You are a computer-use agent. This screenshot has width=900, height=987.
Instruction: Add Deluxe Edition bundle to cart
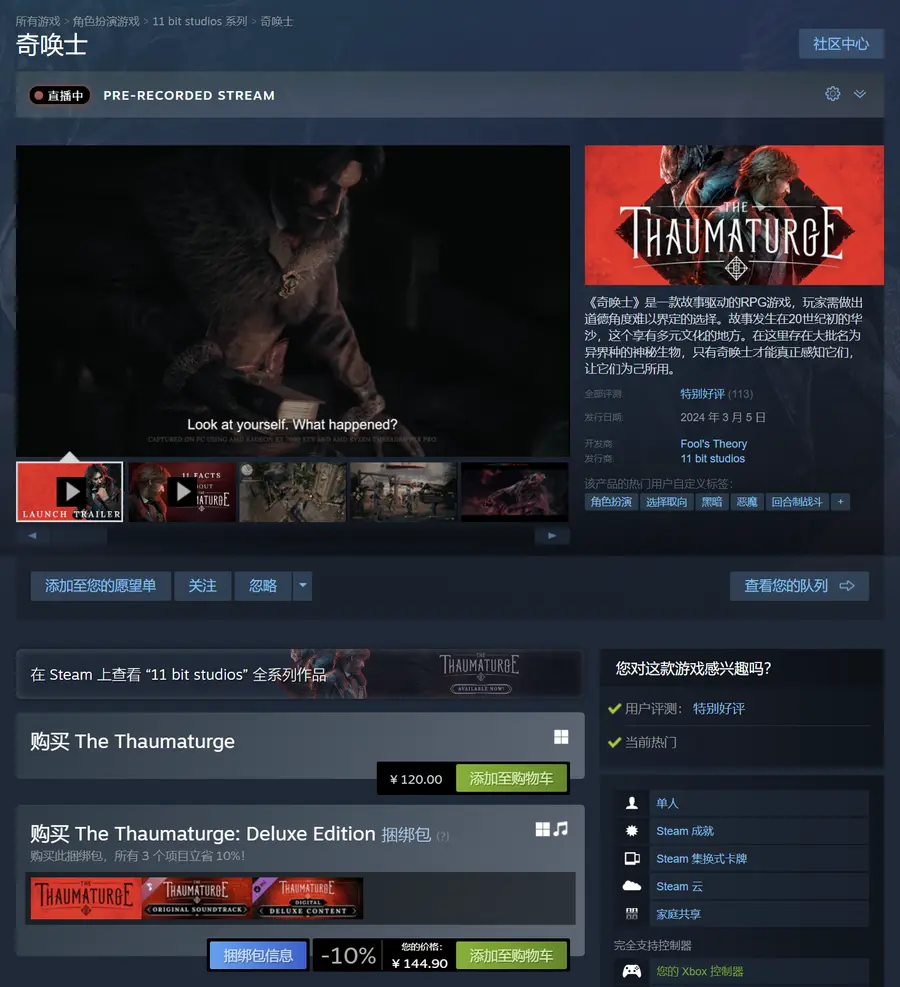point(512,956)
